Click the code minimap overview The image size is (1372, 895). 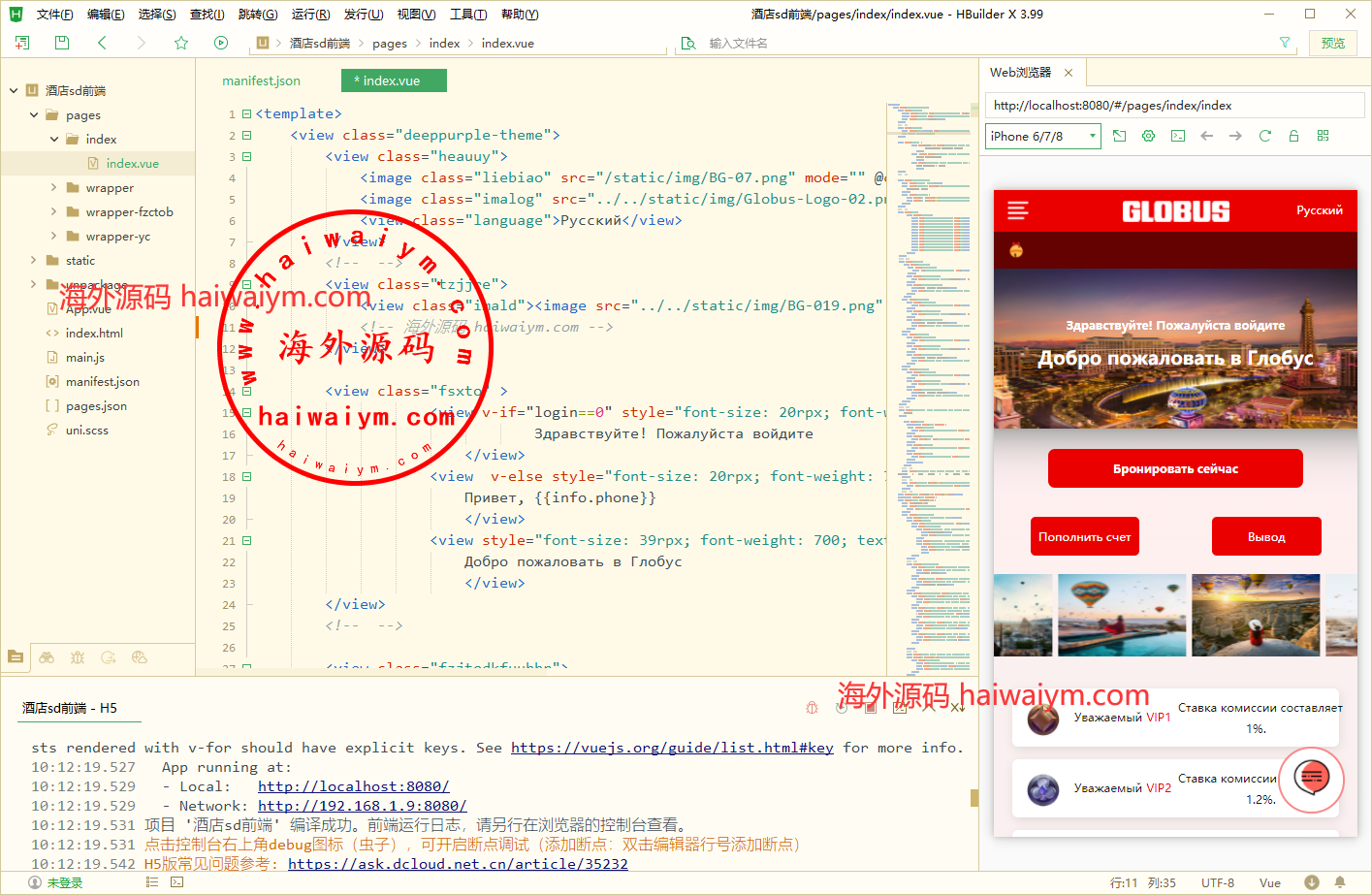pos(929,388)
